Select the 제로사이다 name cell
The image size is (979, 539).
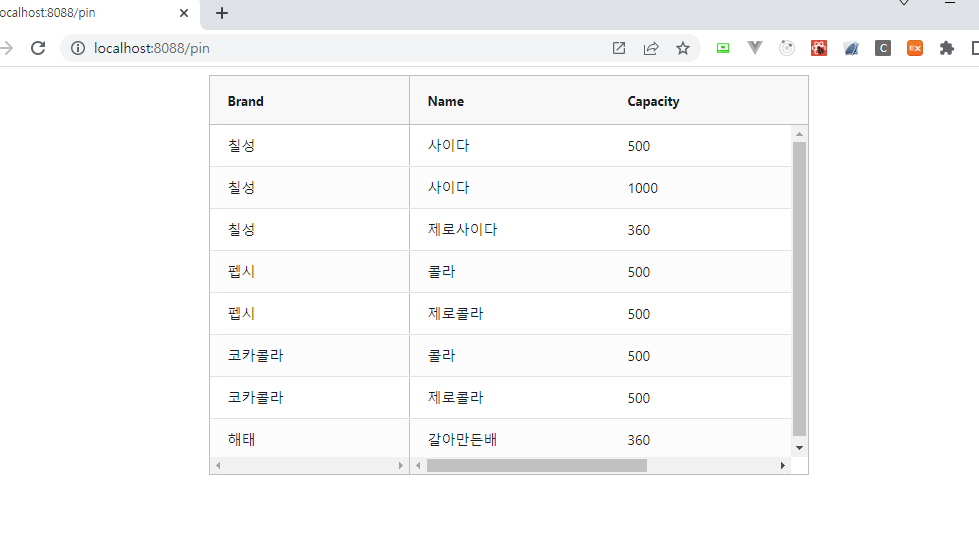509,229
